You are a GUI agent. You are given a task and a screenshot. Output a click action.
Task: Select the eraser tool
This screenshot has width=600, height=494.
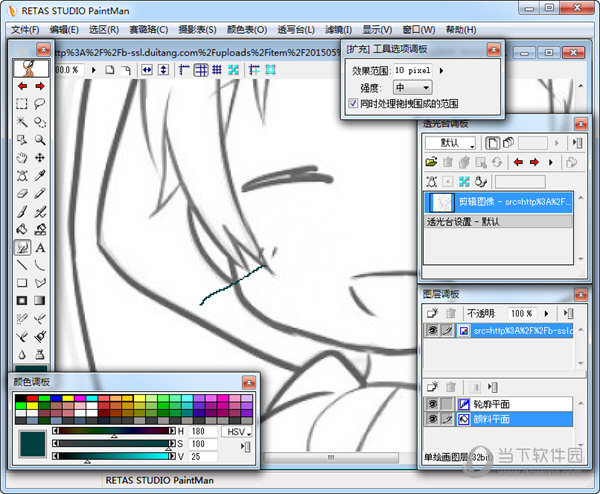pos(22,194)
